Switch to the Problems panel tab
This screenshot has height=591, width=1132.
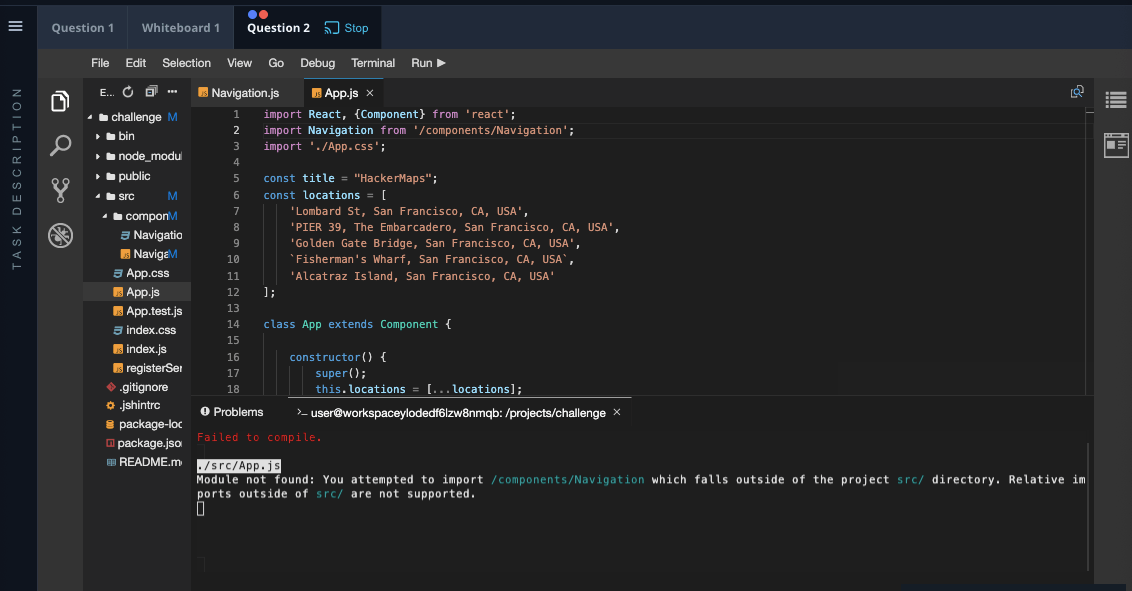(232, 411)
